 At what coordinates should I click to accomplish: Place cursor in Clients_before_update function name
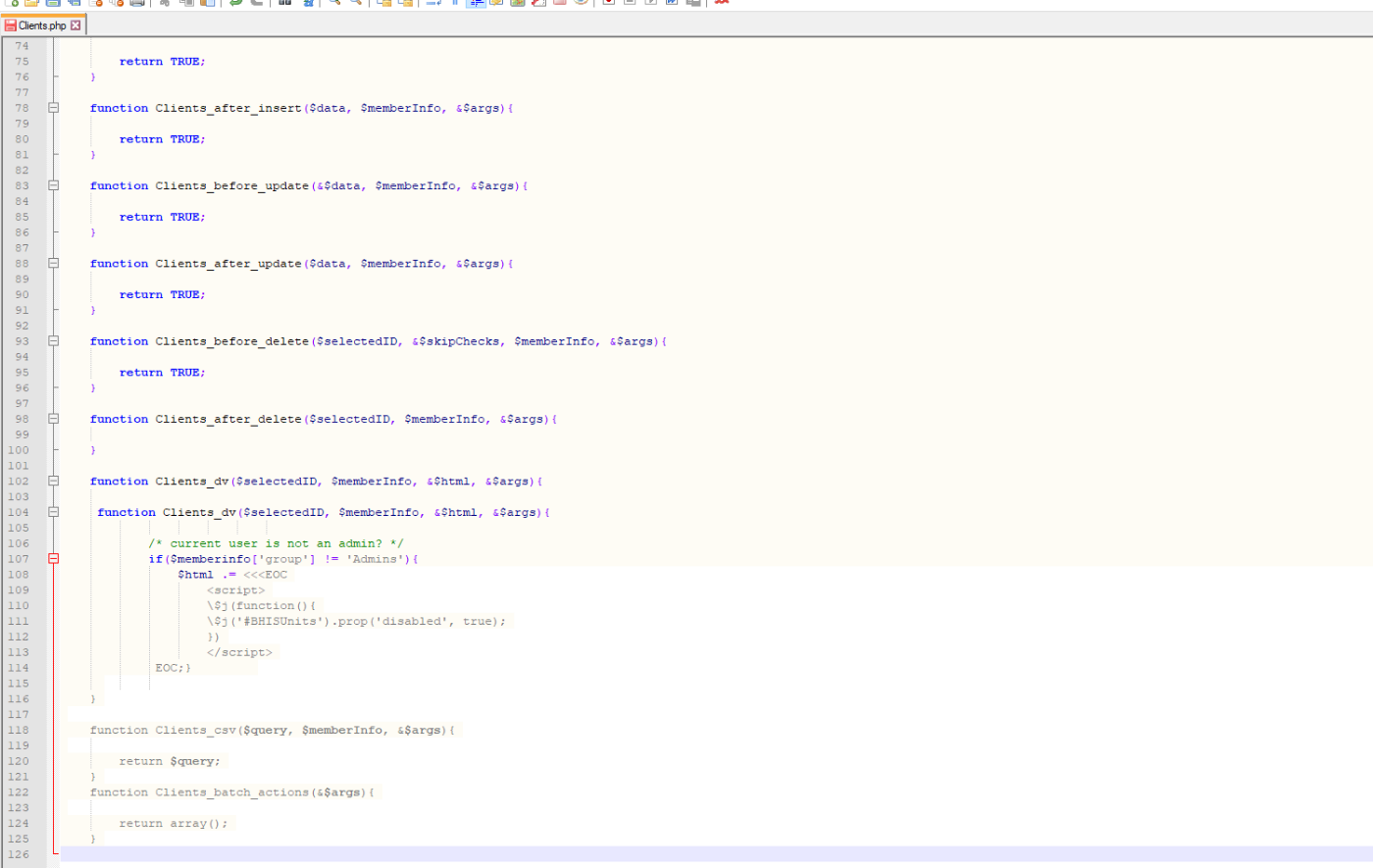pos(231,185)
